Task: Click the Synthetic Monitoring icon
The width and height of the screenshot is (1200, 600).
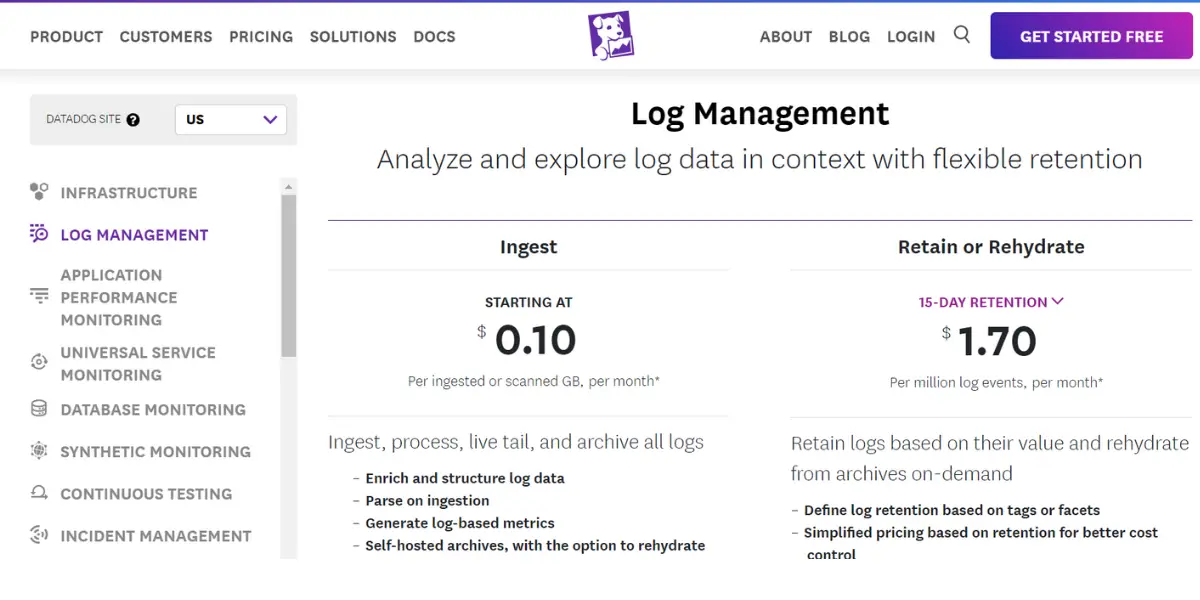Action: [39, 451]
